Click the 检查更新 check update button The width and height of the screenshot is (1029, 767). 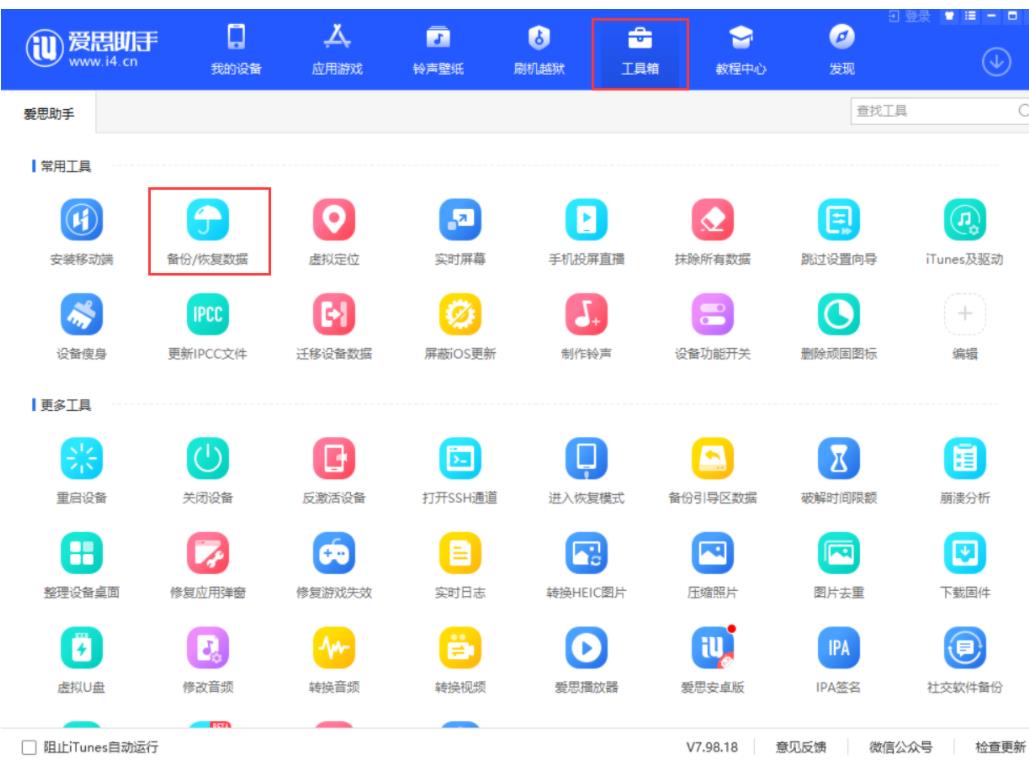[1000, 747]
